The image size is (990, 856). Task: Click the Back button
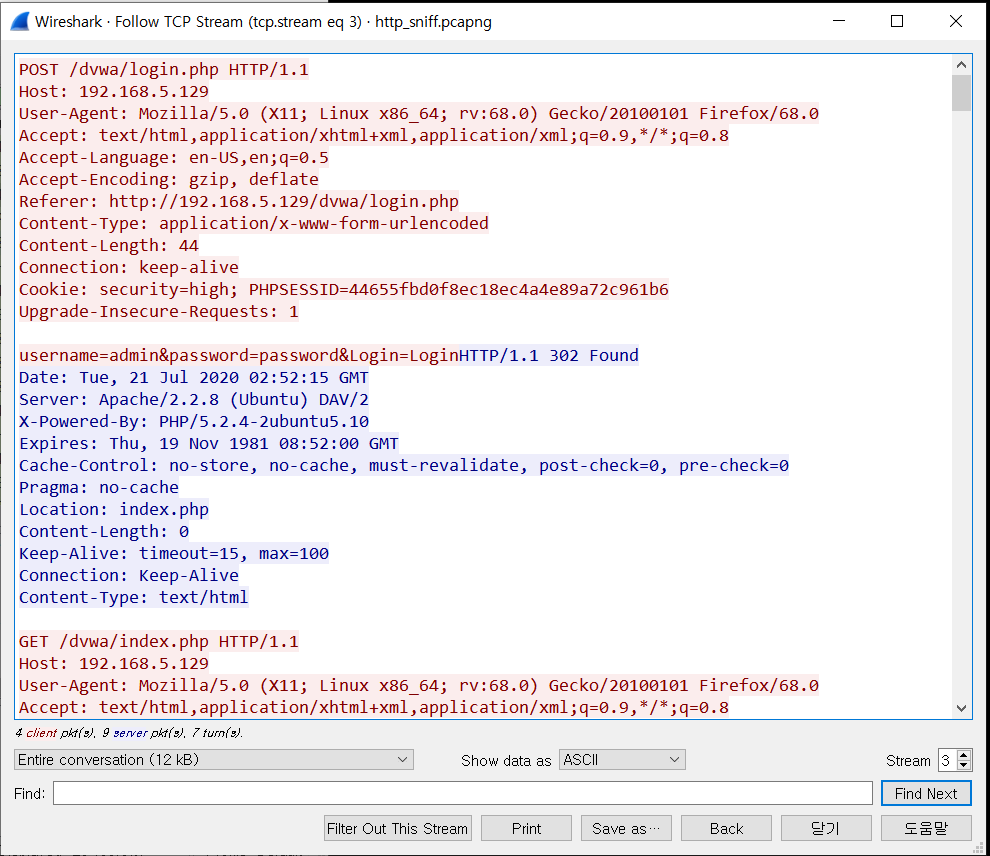[x=726, y=828]
